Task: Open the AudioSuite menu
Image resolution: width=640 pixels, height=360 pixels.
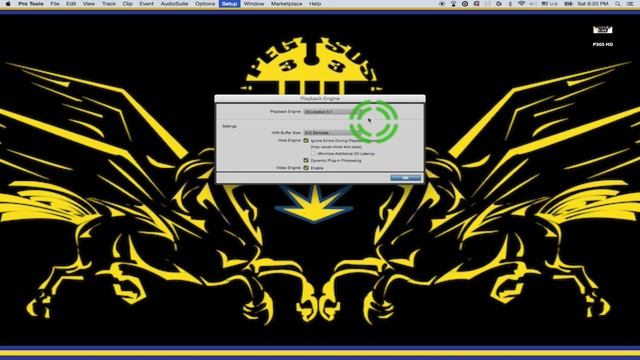Action: click(174, 4)
